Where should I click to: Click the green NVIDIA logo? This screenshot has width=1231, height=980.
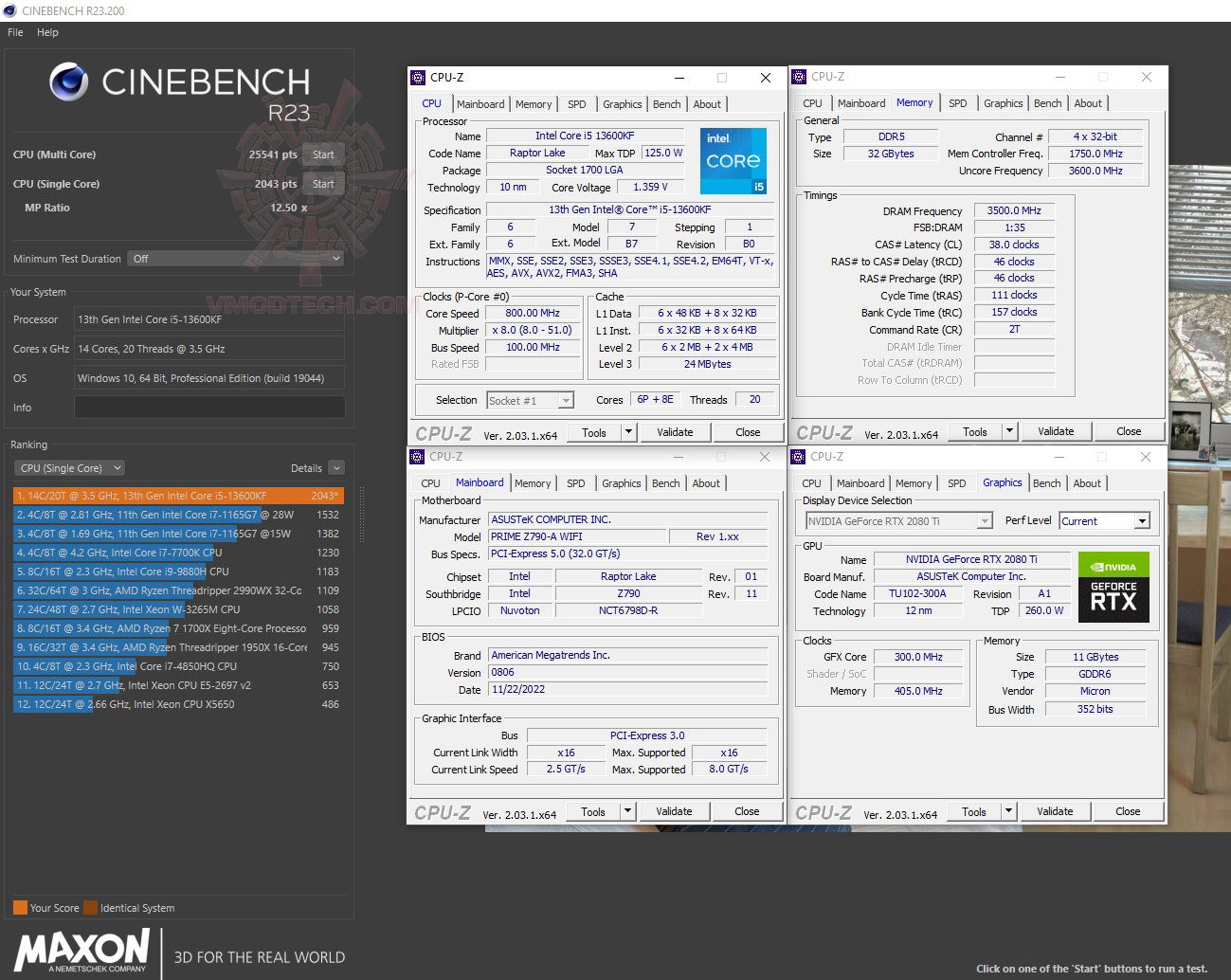(1113, 566)
